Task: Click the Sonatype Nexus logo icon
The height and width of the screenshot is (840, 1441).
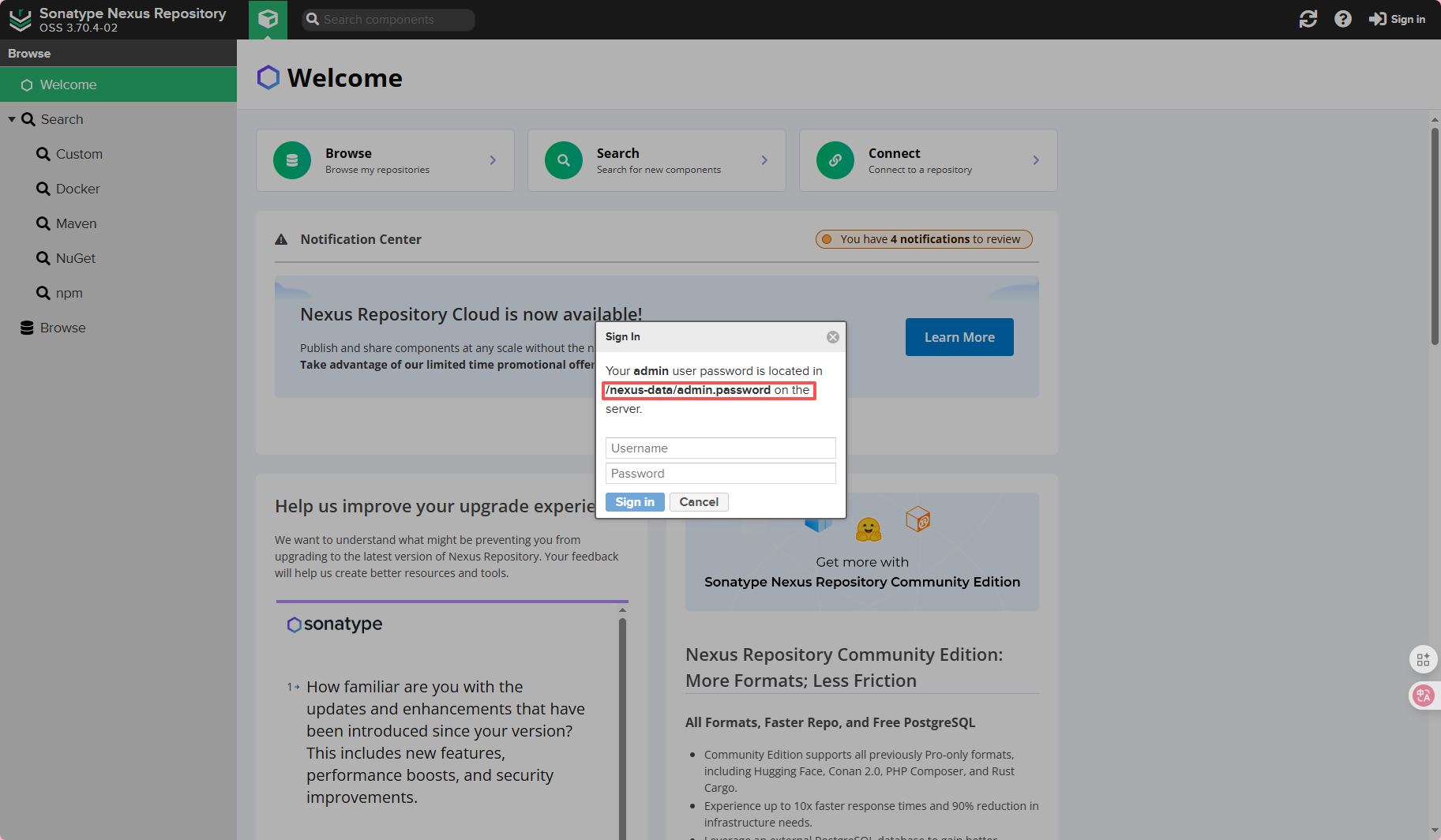Action: click(x=20, y=20)
